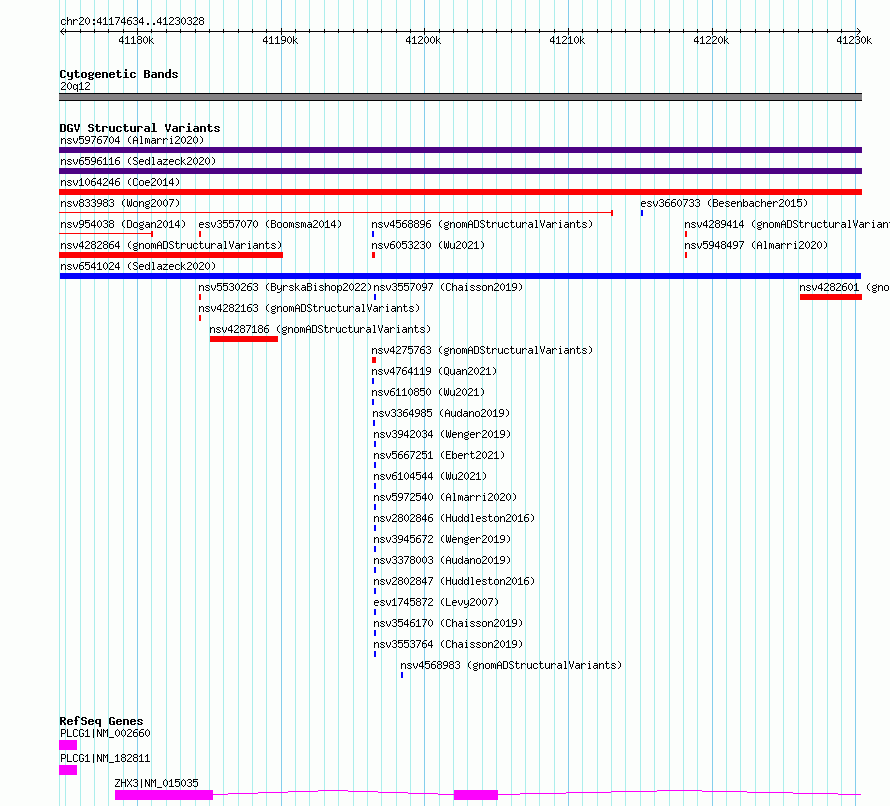Click nsv3553764 (Chaisson2019) label

448,644
